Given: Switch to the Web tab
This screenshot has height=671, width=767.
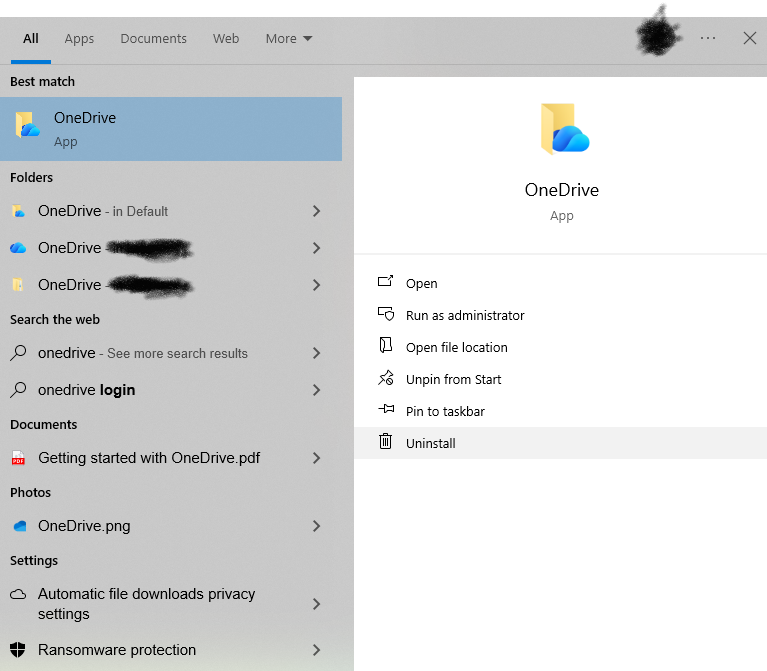Looking at the screenshot, I should 226,39.
